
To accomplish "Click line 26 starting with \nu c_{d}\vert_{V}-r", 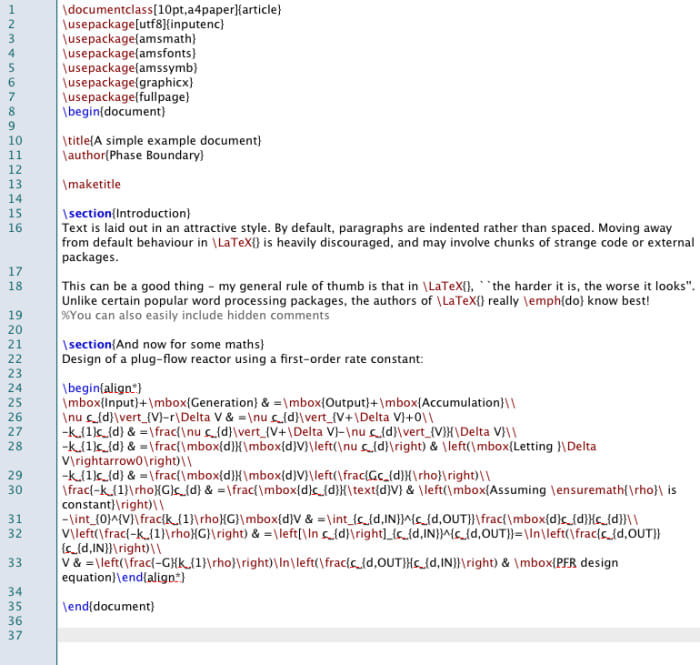I will pyautogui.click(x=248, y=417).
